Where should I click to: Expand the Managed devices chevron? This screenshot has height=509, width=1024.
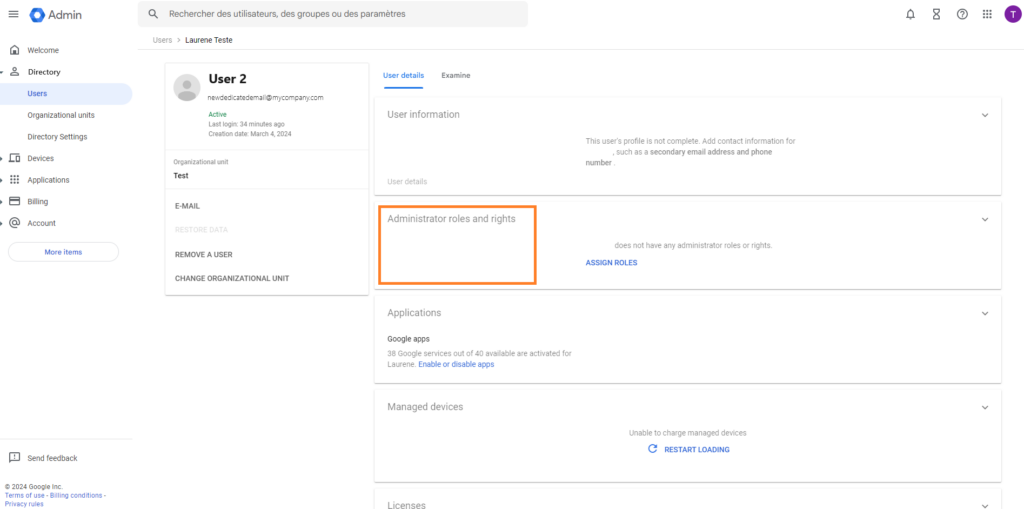click(x=985, y=408)
